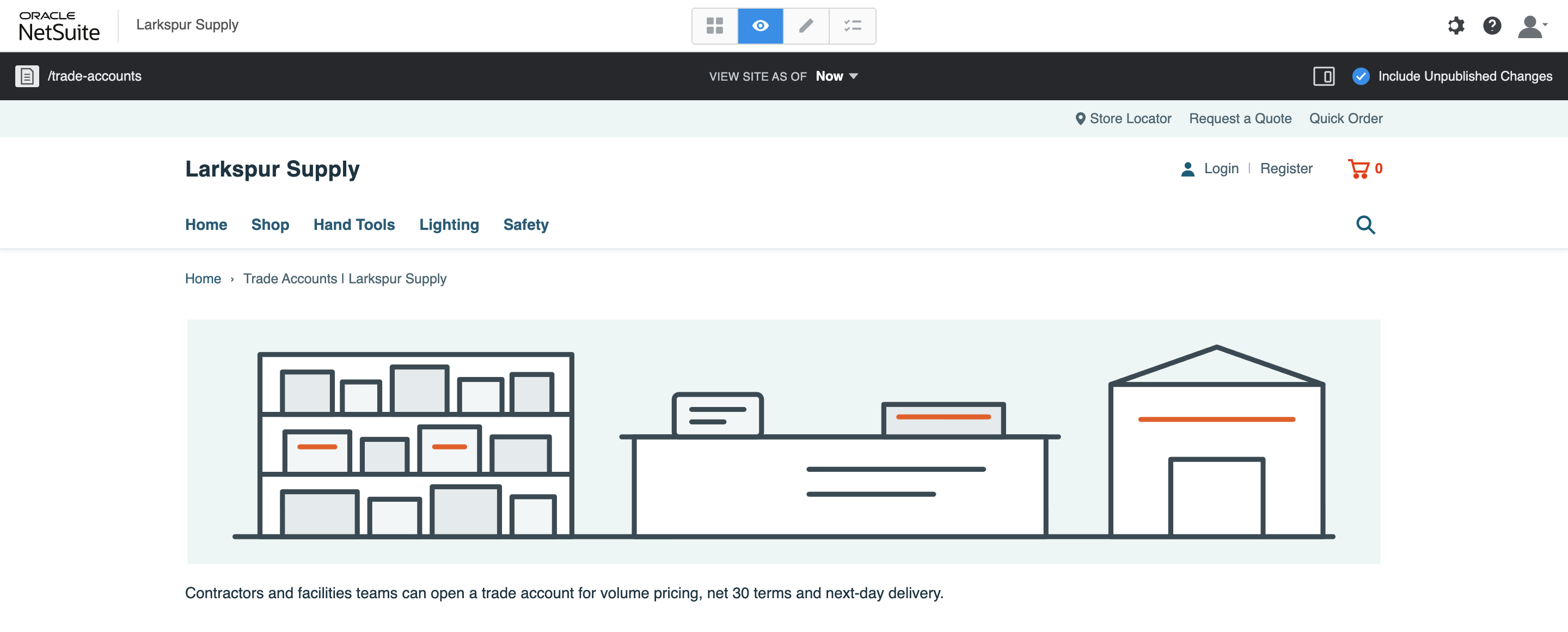Click the Larkspur Supply title beside NetSuite logo
This screenshot has width=1568, height=632.
[x=187, y=25]
